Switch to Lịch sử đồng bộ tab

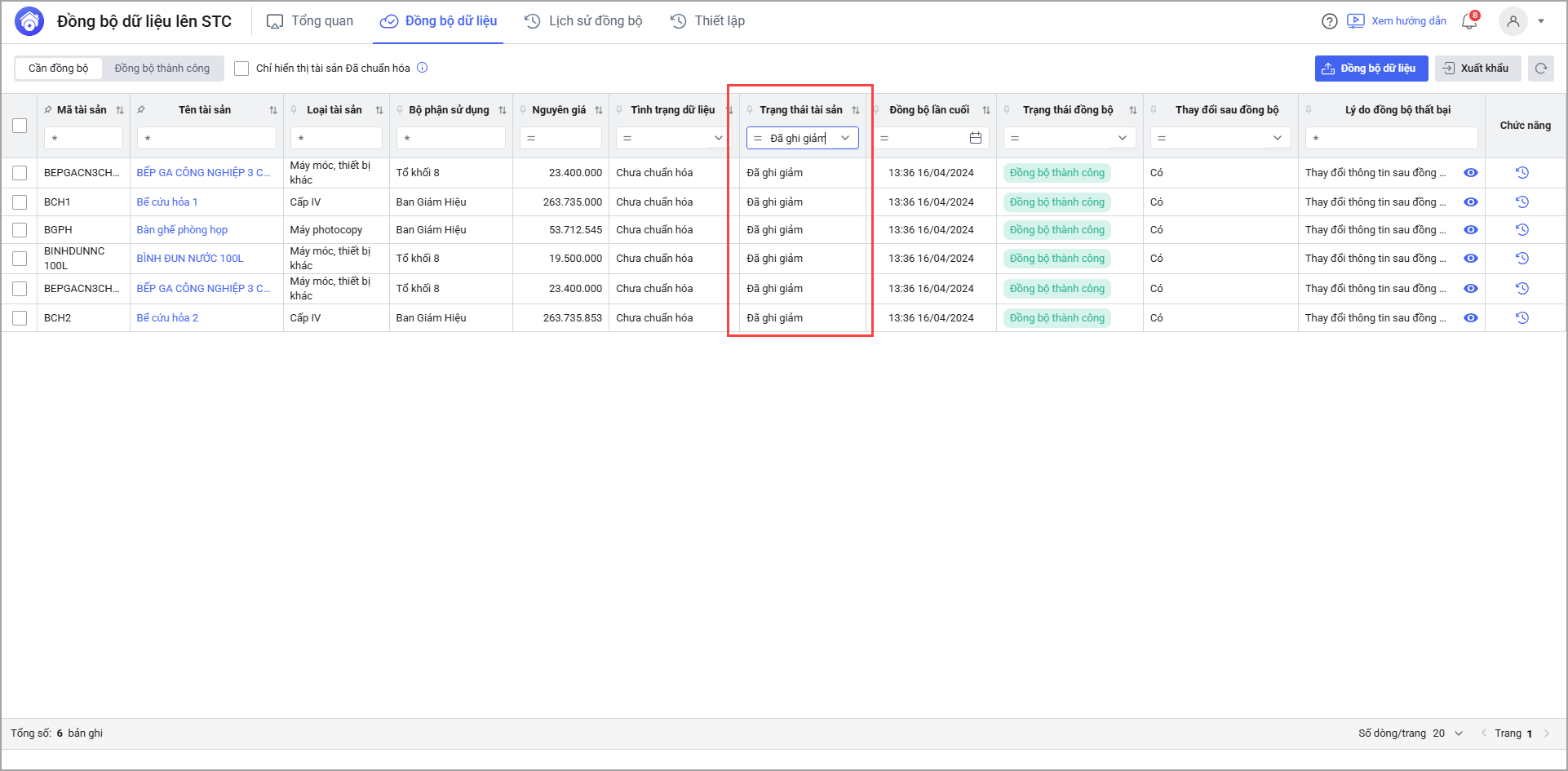[x=583, y=21]
